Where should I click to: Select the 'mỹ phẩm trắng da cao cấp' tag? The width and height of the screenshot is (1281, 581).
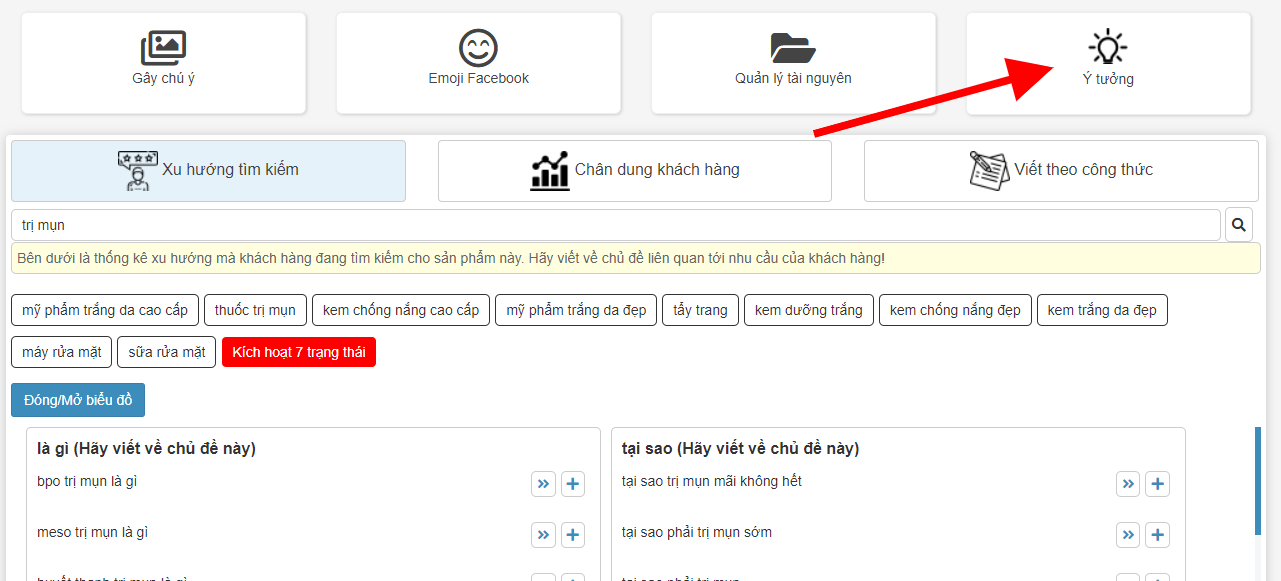point(105,310)
